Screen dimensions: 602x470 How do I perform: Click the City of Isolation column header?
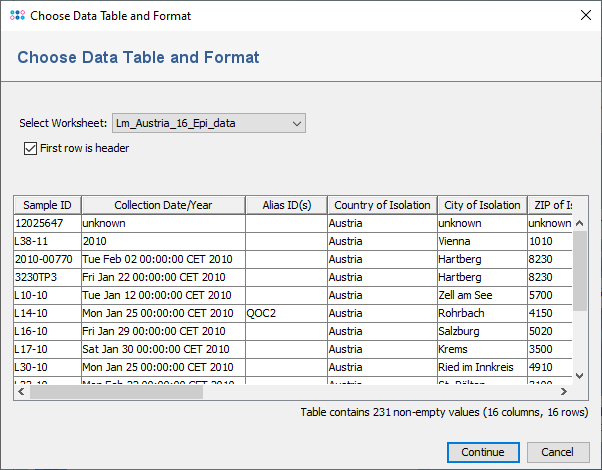tap(481, 205)
